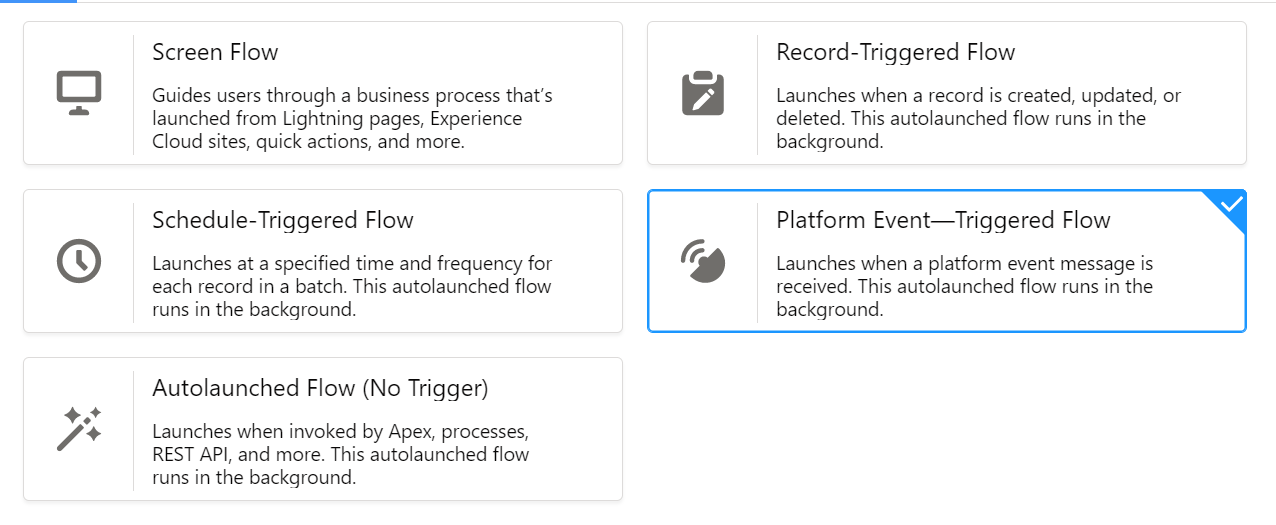Select Platform Event—Triggered Flow title

943,220
